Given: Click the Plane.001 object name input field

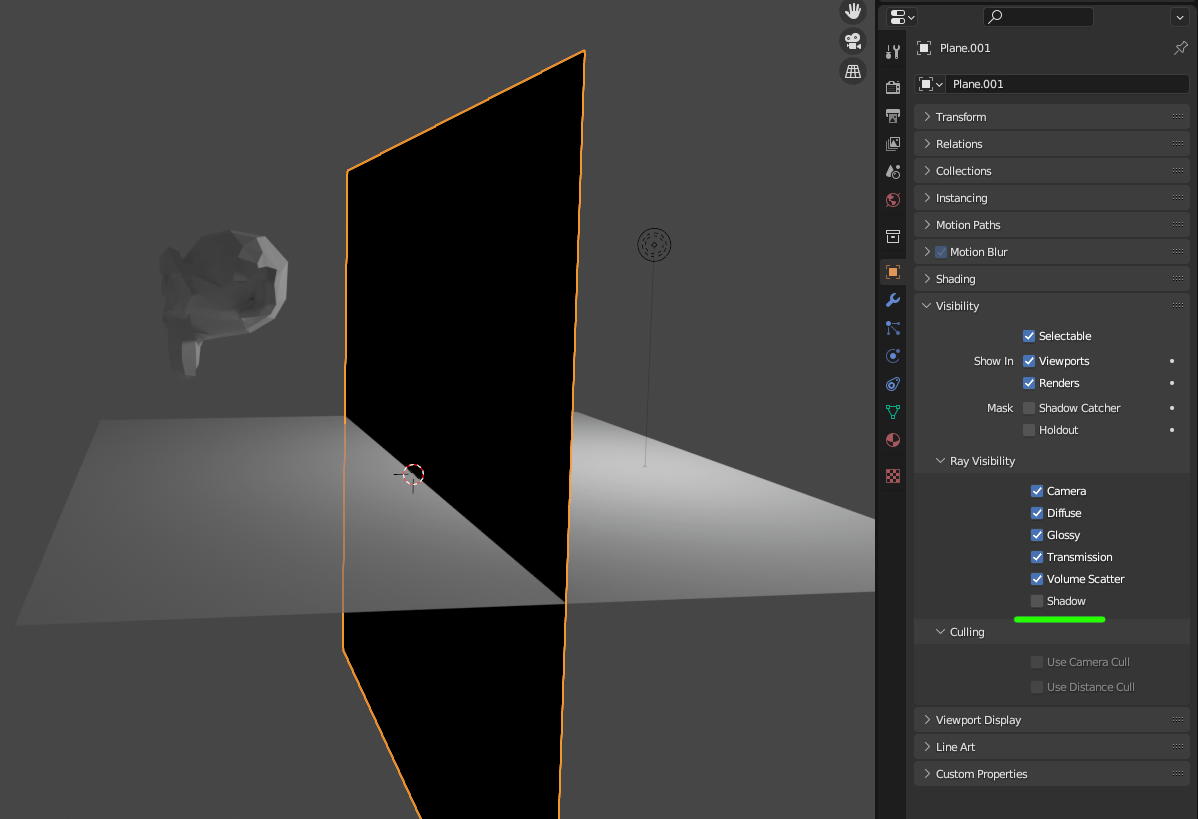Looking at the screenshot, I should (x=1060, y=84).
